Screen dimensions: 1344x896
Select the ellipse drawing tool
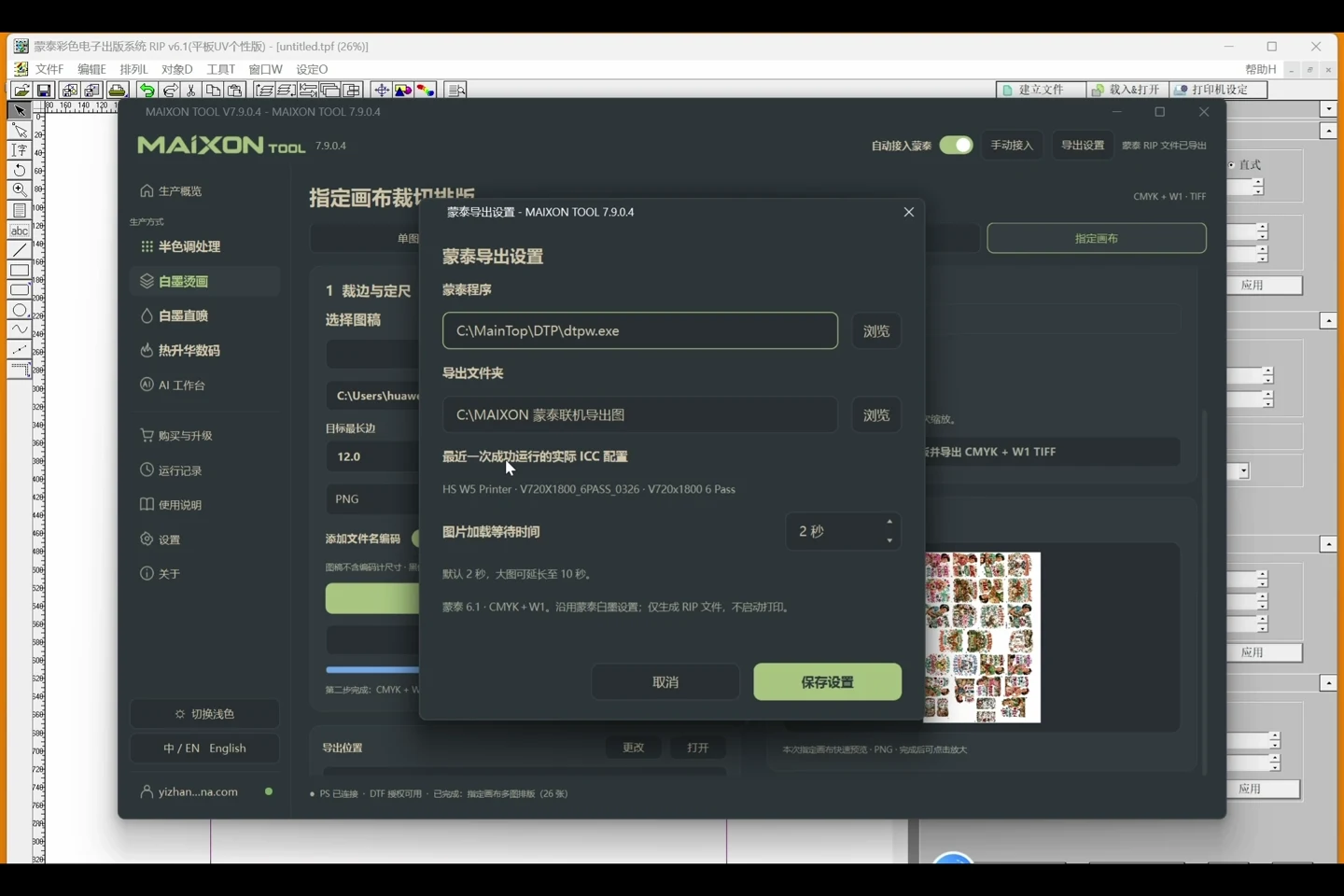[19, 310]
